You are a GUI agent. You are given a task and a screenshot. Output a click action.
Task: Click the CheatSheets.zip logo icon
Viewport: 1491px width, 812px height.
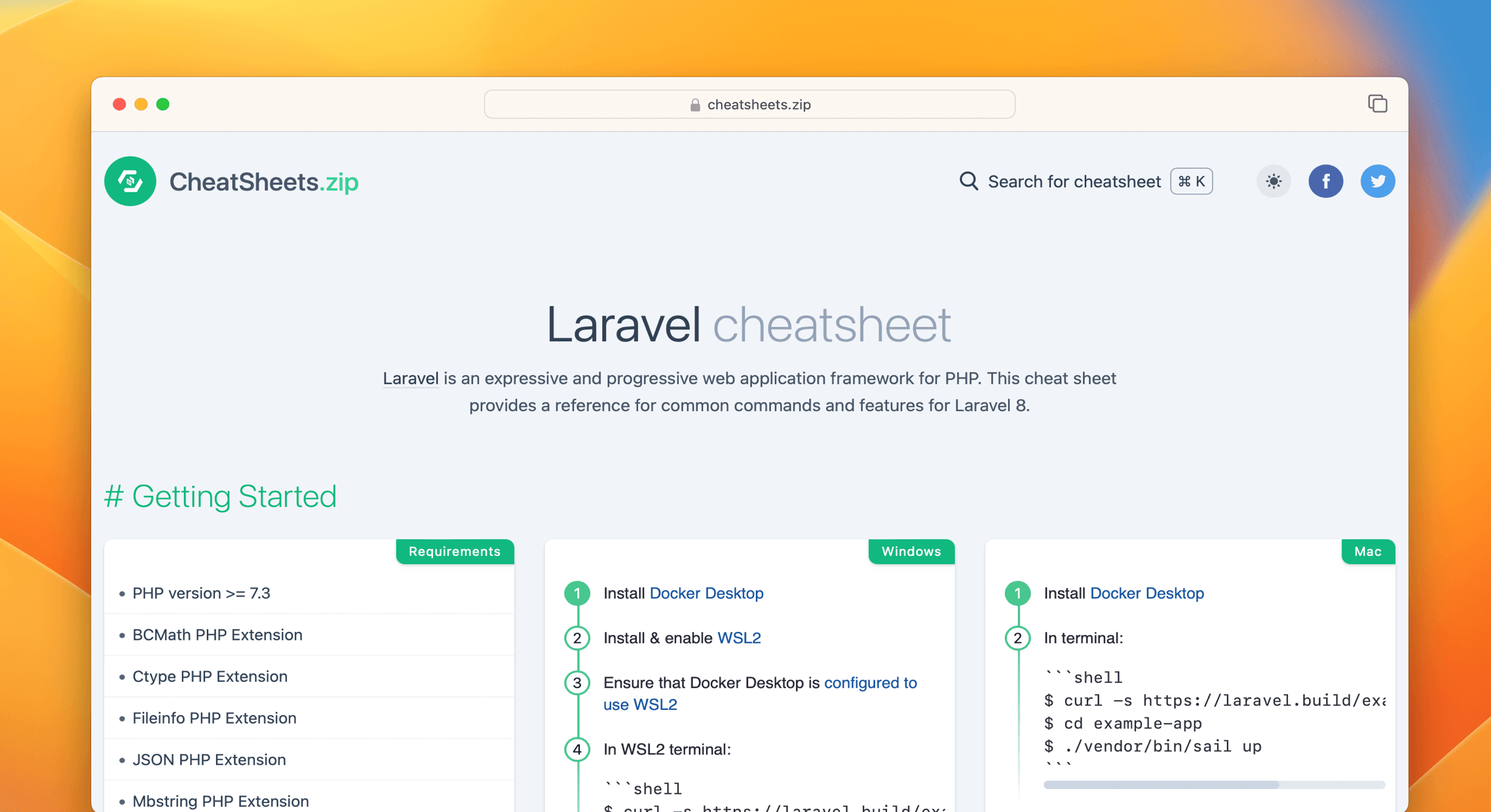click(x=130, y=181)
